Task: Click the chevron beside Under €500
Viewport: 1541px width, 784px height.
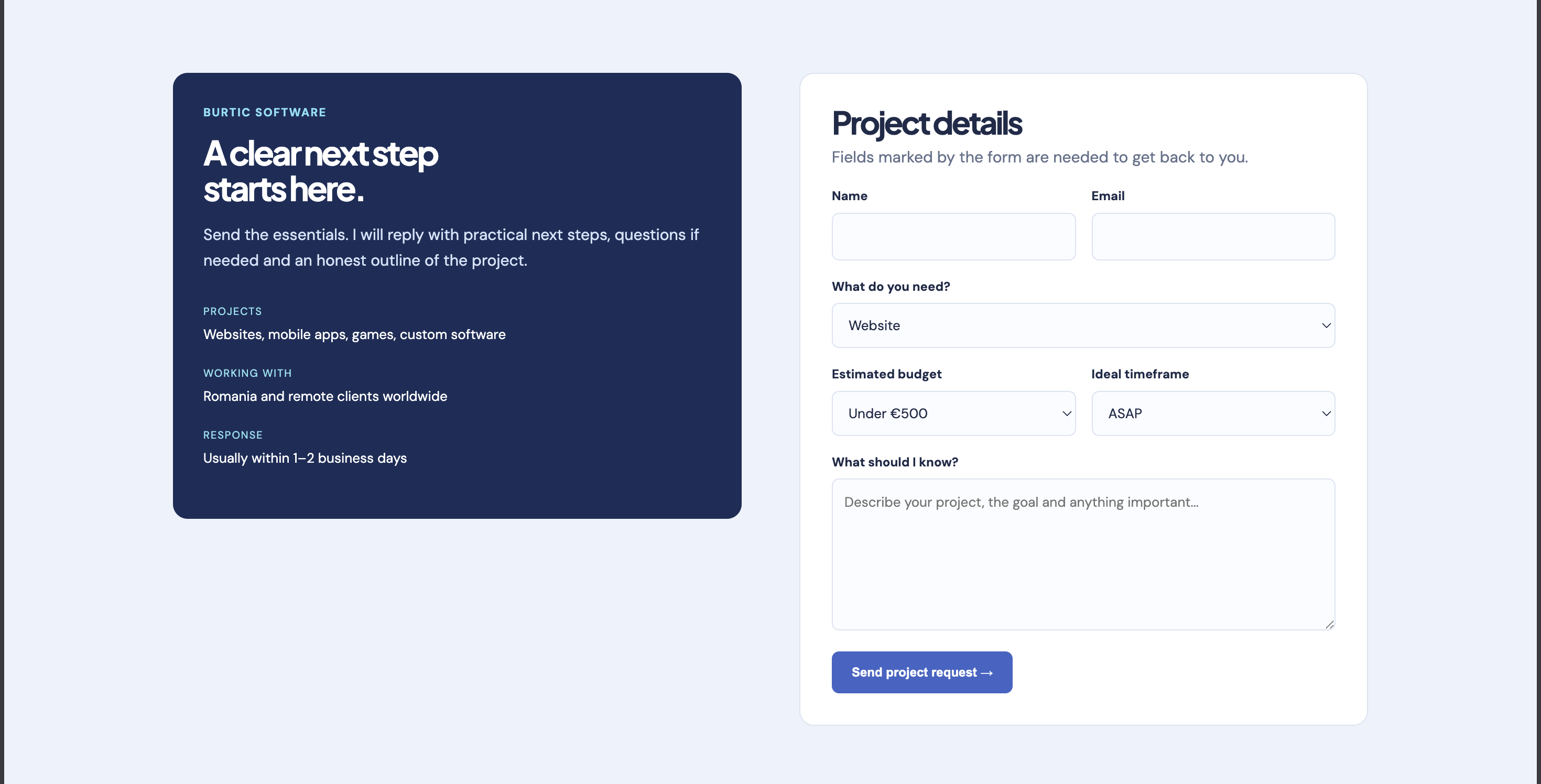Action: point(1066,413)
